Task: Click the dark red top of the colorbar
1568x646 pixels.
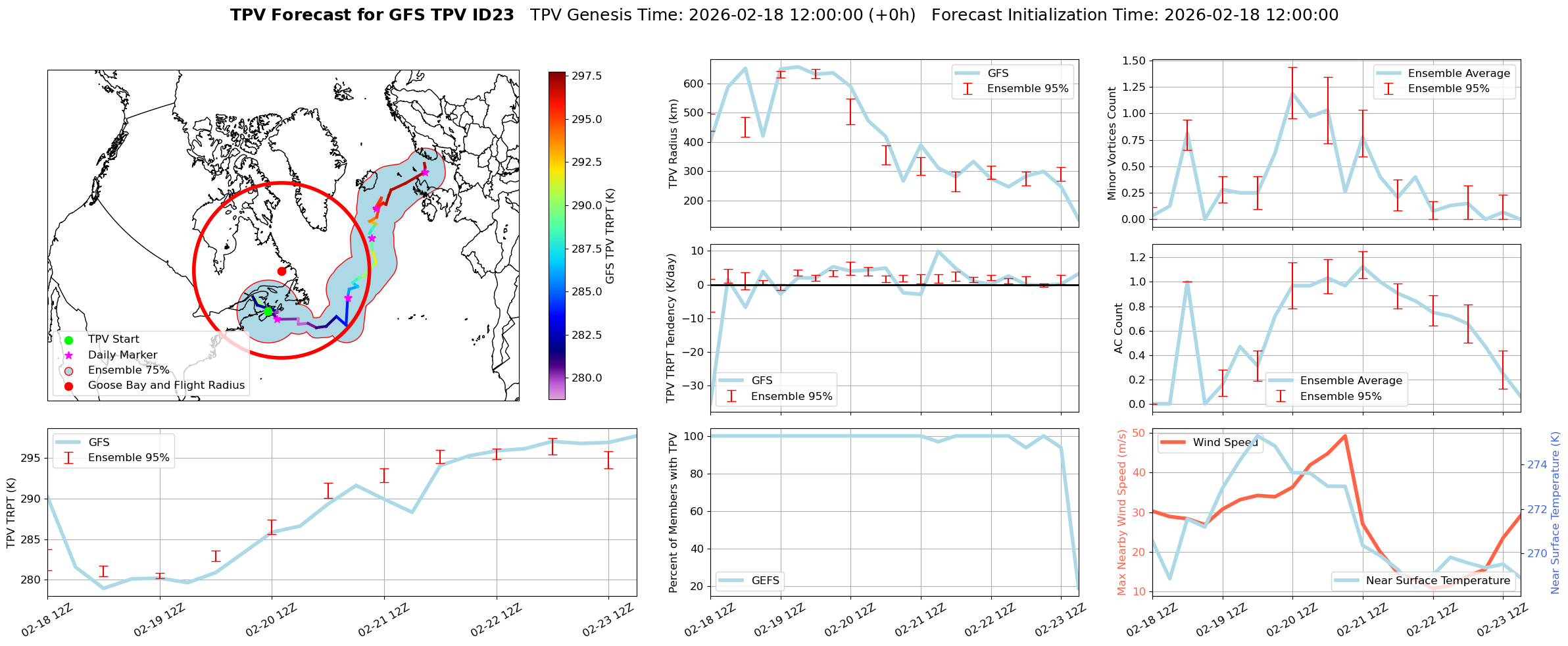Action: 556,74
